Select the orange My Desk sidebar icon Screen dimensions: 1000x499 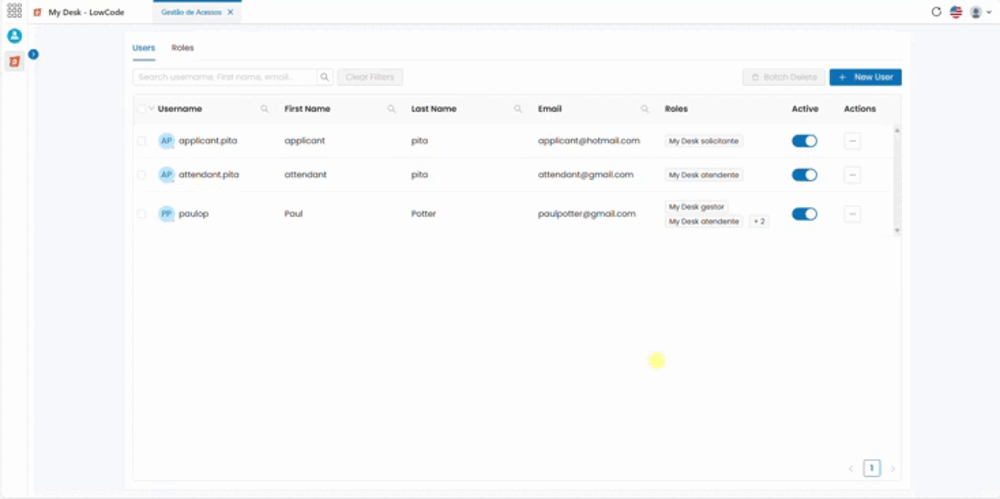pyautogui.click(x=14, y=61)
